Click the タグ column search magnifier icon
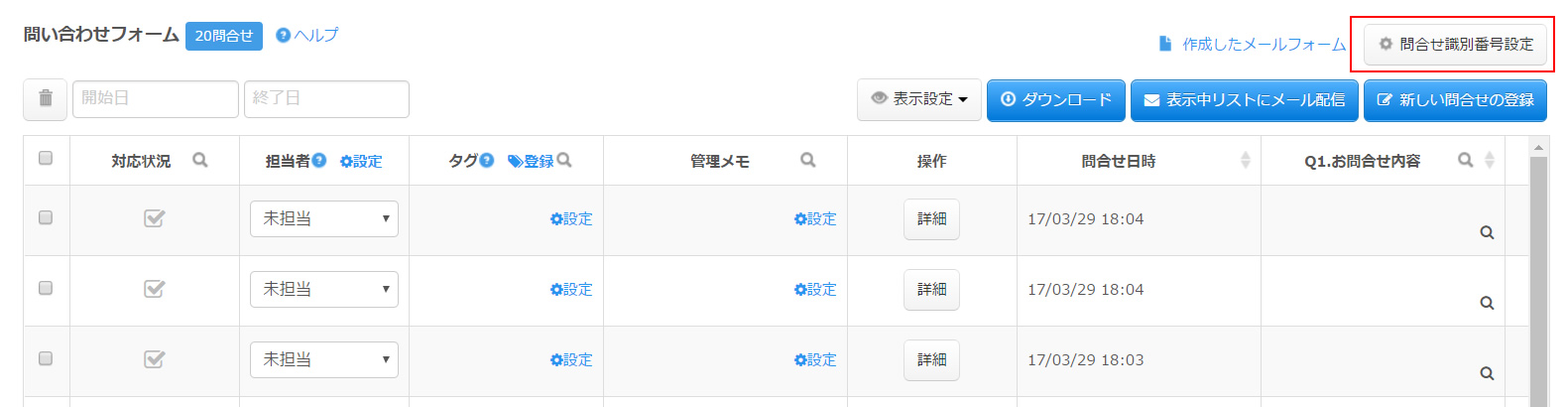Screen dimensions: 1568x407 point(564,160)
